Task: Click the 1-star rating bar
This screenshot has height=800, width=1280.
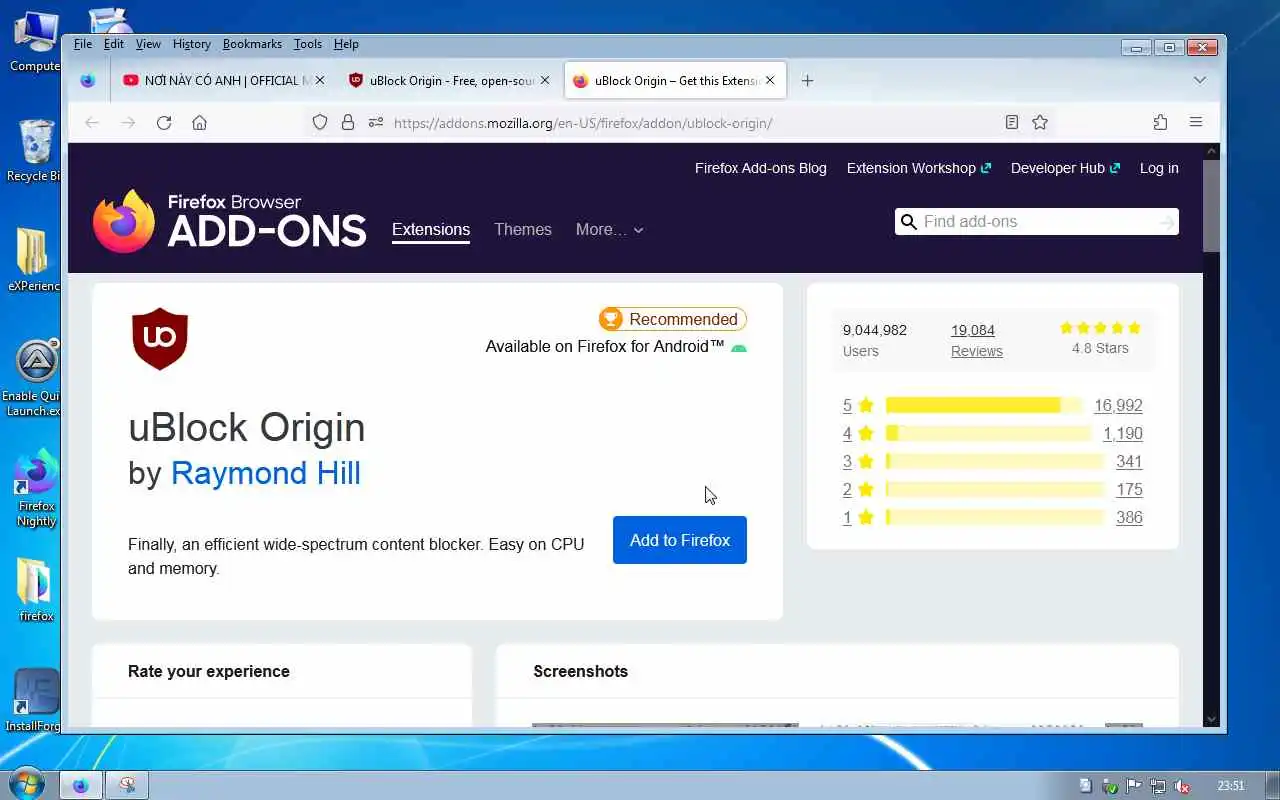Action: [x=995, y=517]
